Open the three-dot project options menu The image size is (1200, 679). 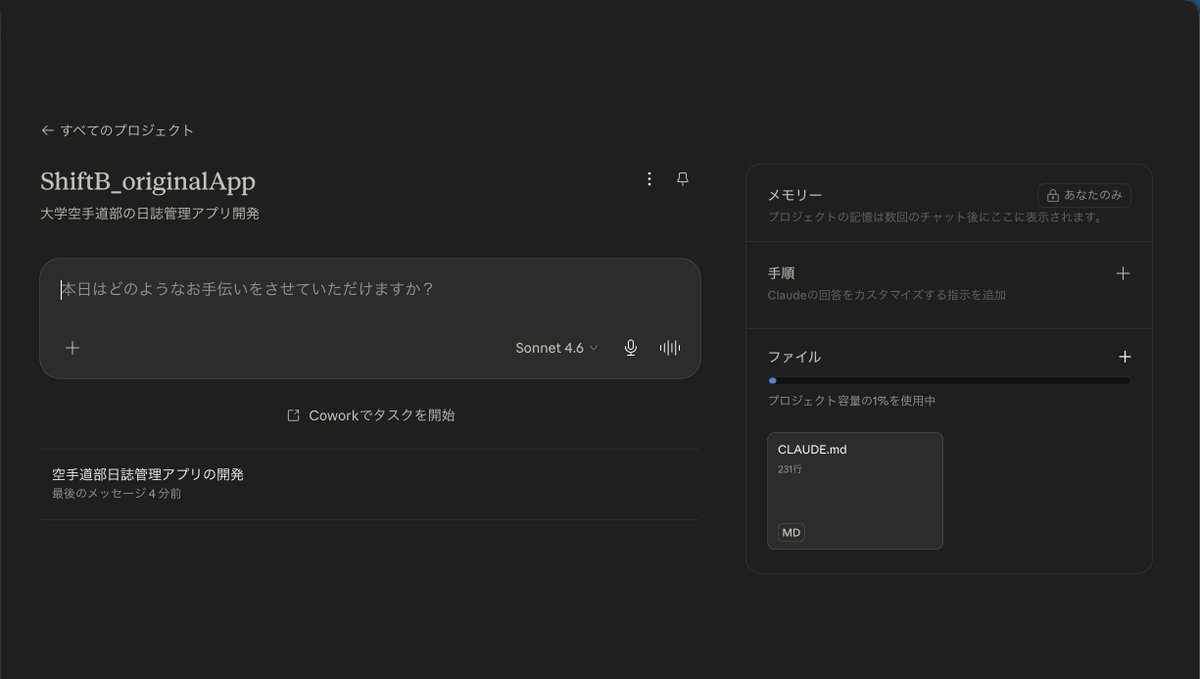pos(649,179)
